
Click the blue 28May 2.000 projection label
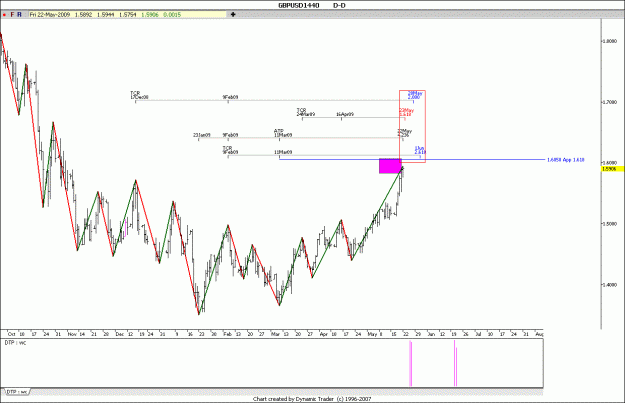pos(415,95)
